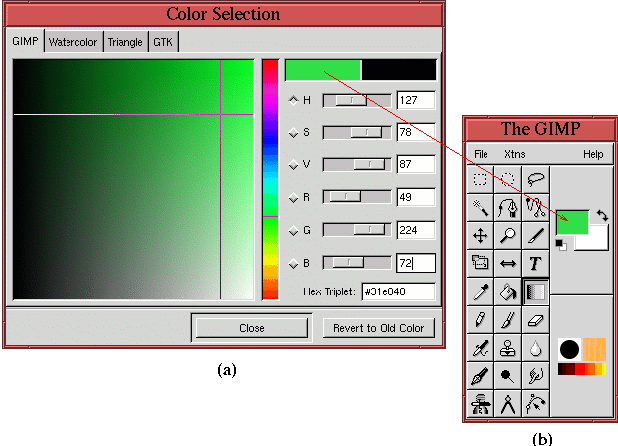Open the Xtns menu
Screen dimensions: 618x446
[x=514, y=154]
